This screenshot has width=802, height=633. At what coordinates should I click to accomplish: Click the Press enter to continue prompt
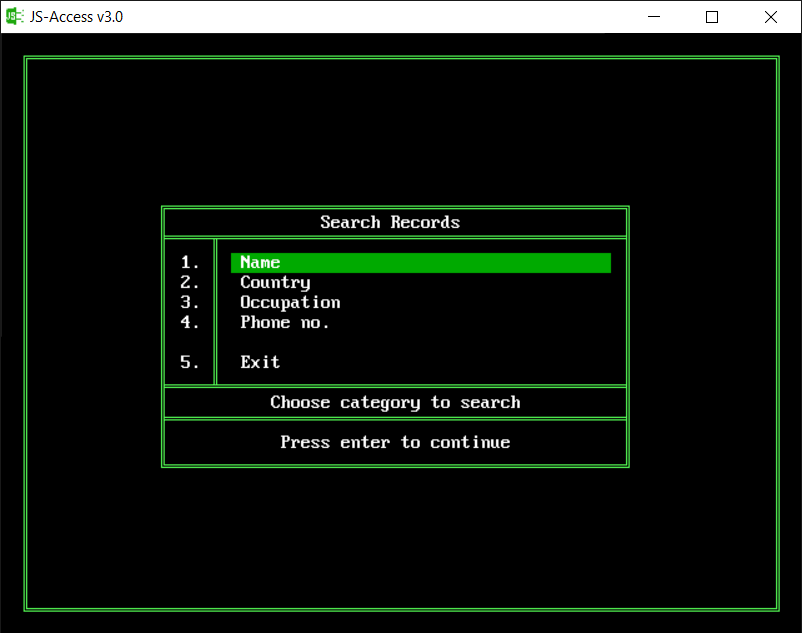[394, 442]
